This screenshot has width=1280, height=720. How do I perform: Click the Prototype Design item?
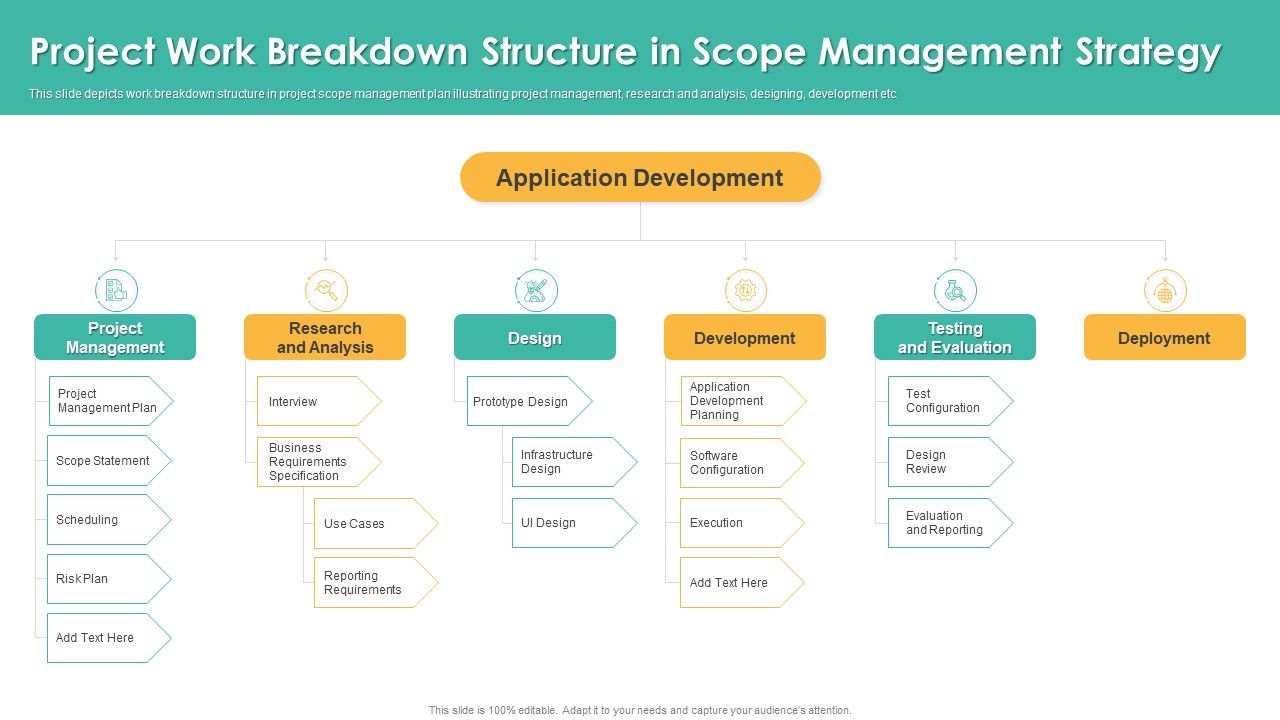(529, 401)
